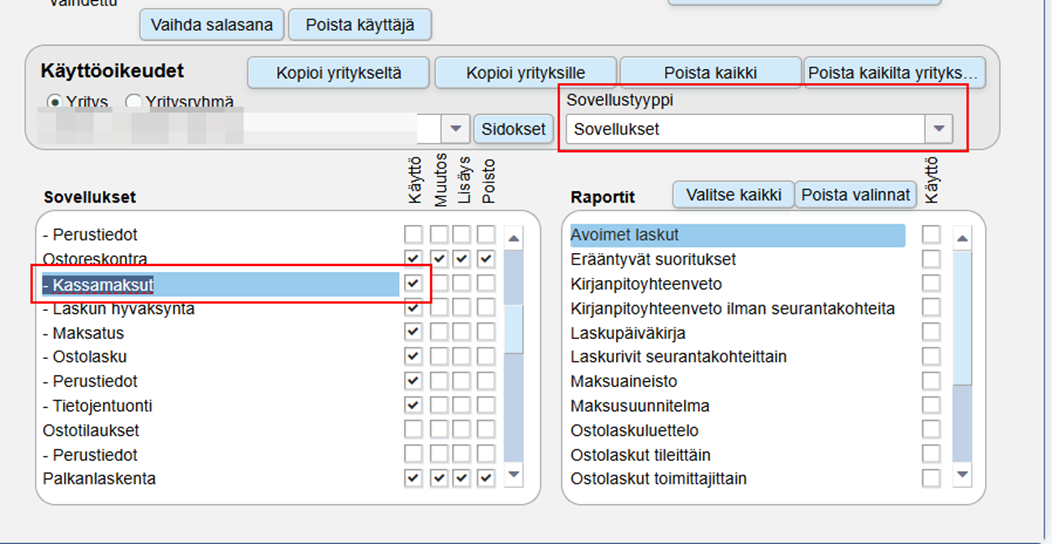This screenshot has width=1052, height=544.
Task: Select Maksusuunnitelma report name
Action: tap(640, 406)
